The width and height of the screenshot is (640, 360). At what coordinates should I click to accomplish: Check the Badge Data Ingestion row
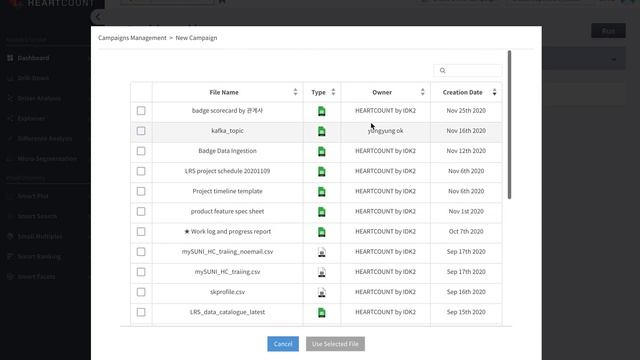(141, 151)
